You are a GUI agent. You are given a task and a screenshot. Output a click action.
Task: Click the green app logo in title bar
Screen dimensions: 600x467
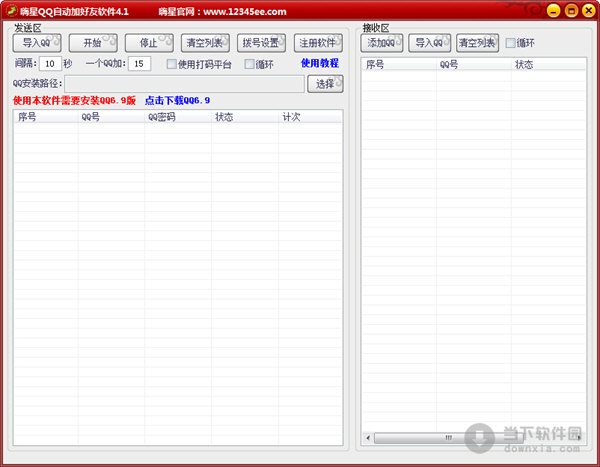pos(11,11)
